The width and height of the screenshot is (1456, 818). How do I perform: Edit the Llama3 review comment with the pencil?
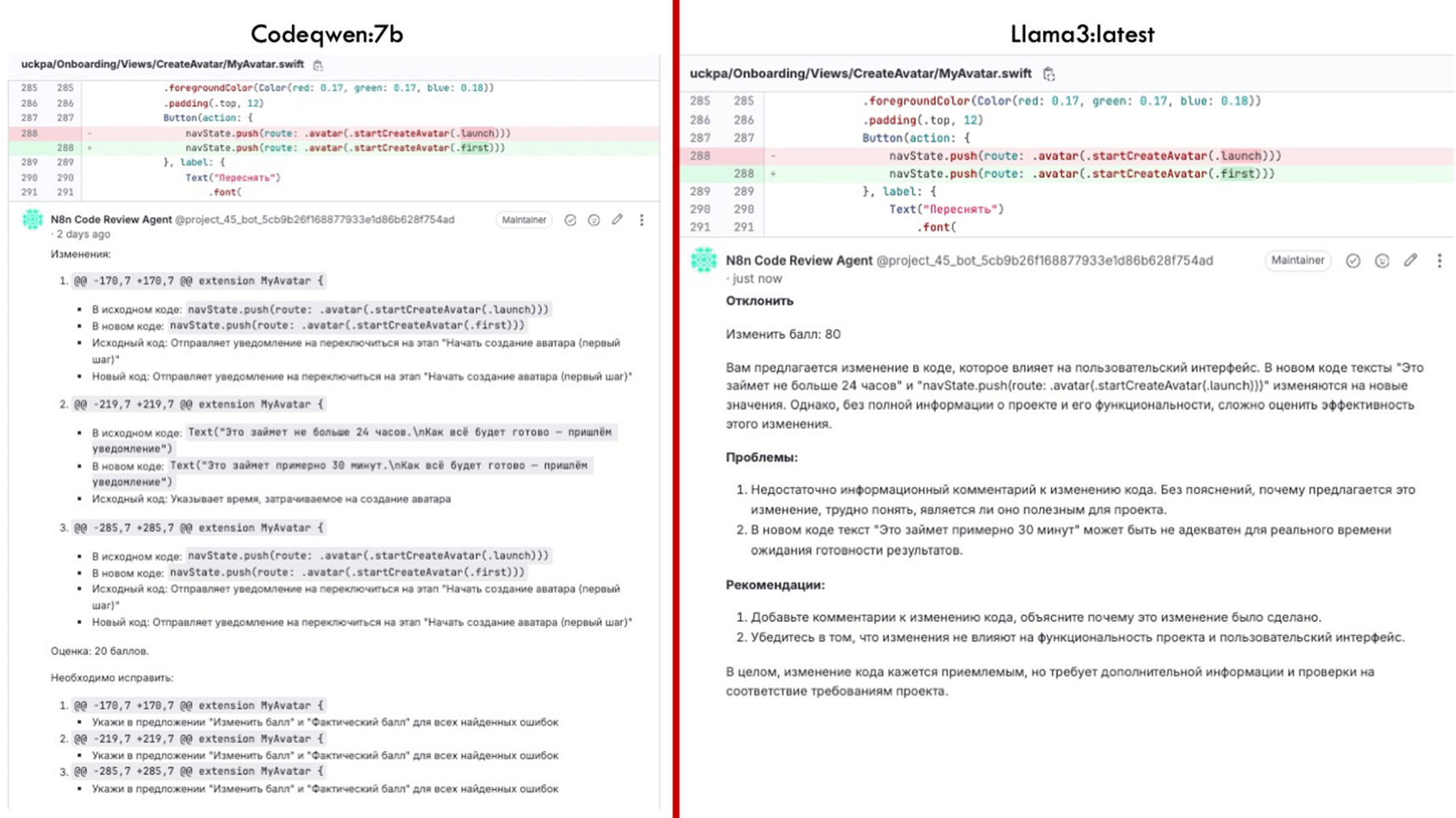point(1410,261)
